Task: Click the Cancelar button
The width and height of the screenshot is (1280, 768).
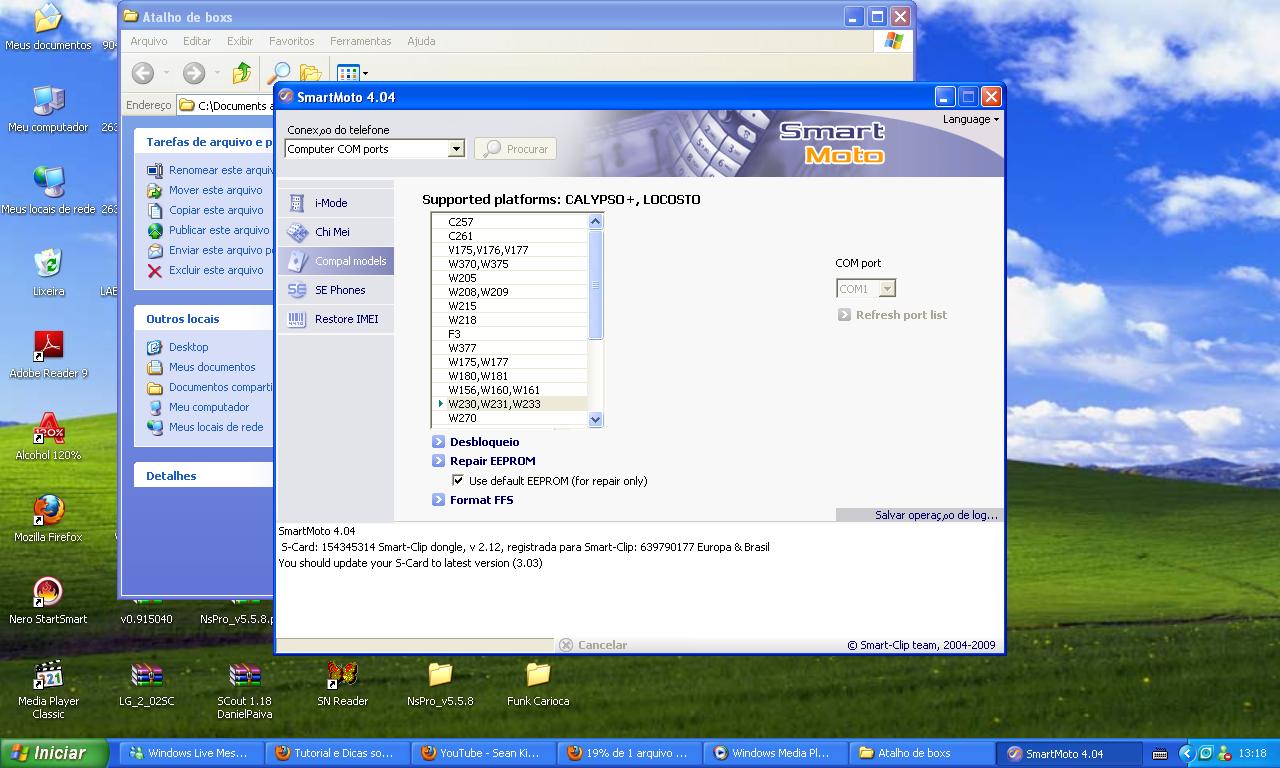Action: click(593, 645)
